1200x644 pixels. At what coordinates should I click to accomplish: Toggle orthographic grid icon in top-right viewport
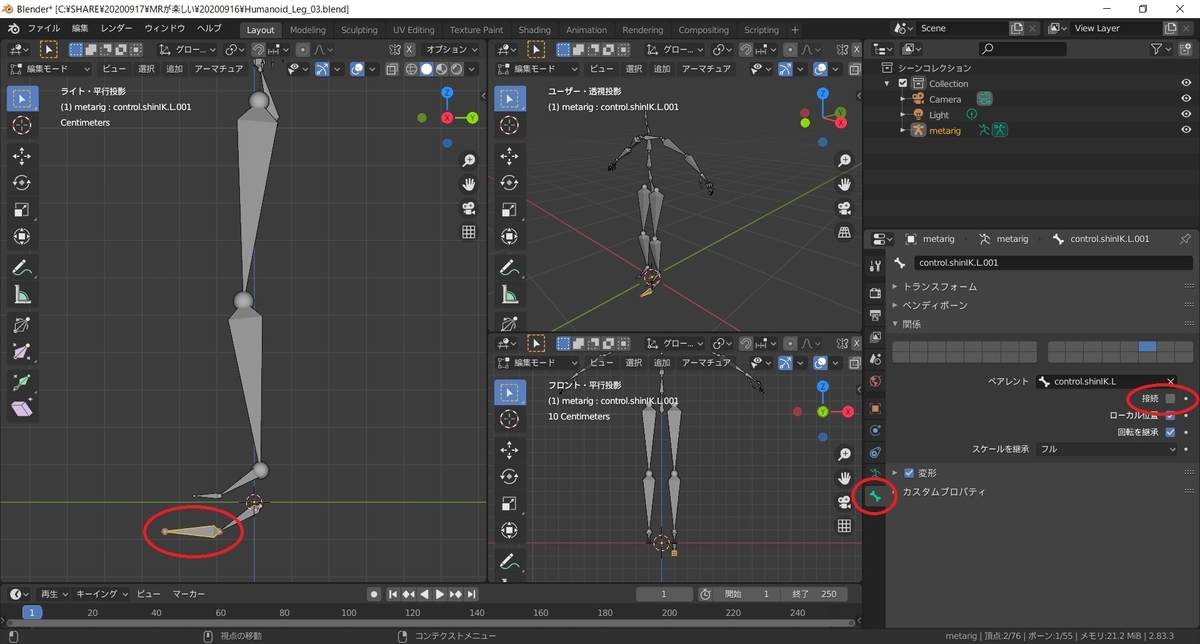point(845,232)
